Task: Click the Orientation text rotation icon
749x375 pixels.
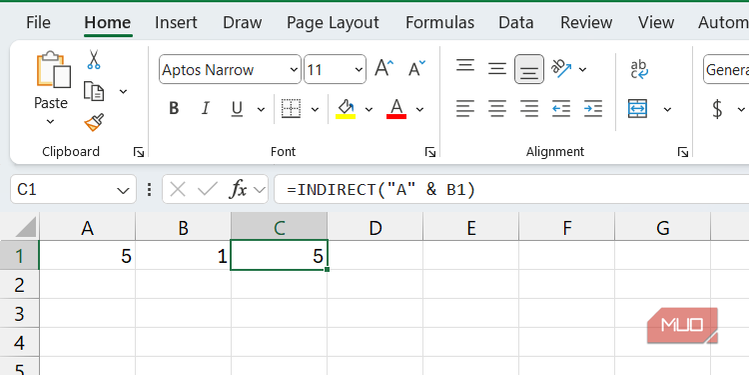Action: pos(561,69)
